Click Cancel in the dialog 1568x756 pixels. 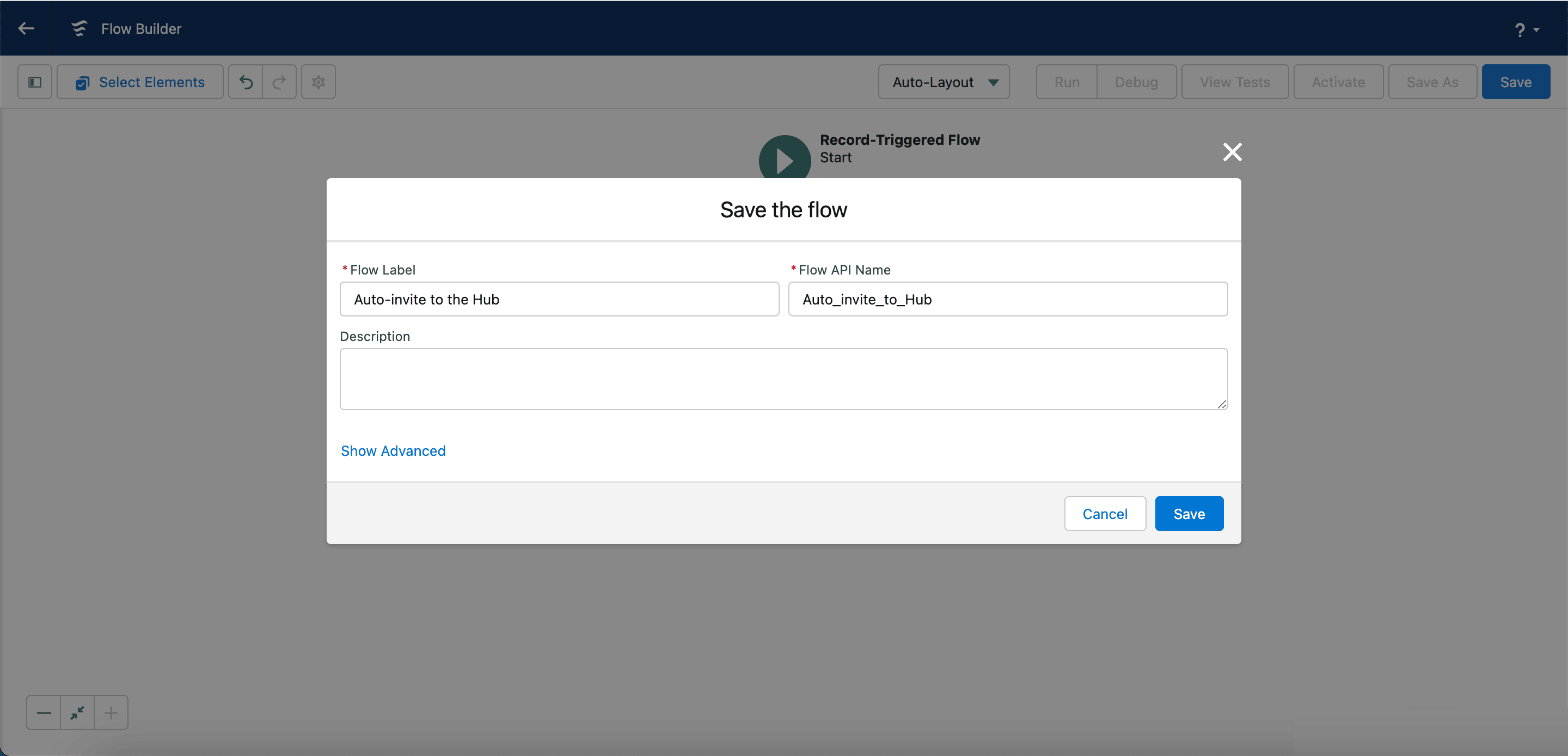tap(1105, 514)
